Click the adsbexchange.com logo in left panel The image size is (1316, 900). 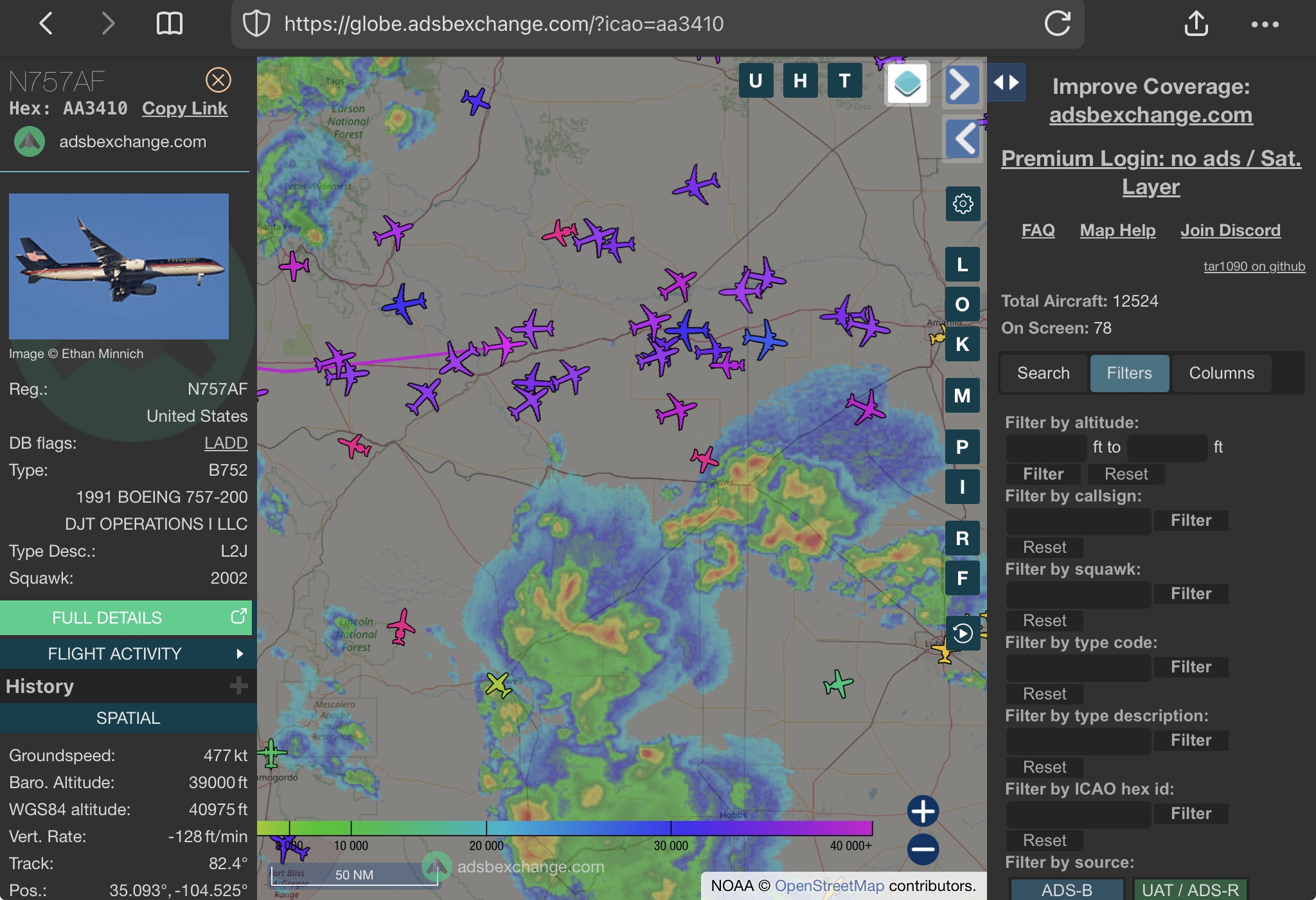30,141
